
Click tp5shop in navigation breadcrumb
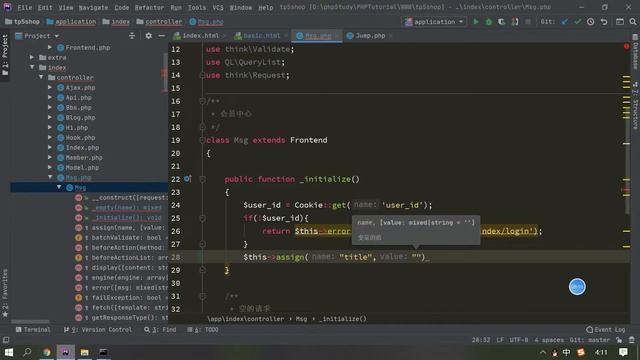click(x=22, y=22)
